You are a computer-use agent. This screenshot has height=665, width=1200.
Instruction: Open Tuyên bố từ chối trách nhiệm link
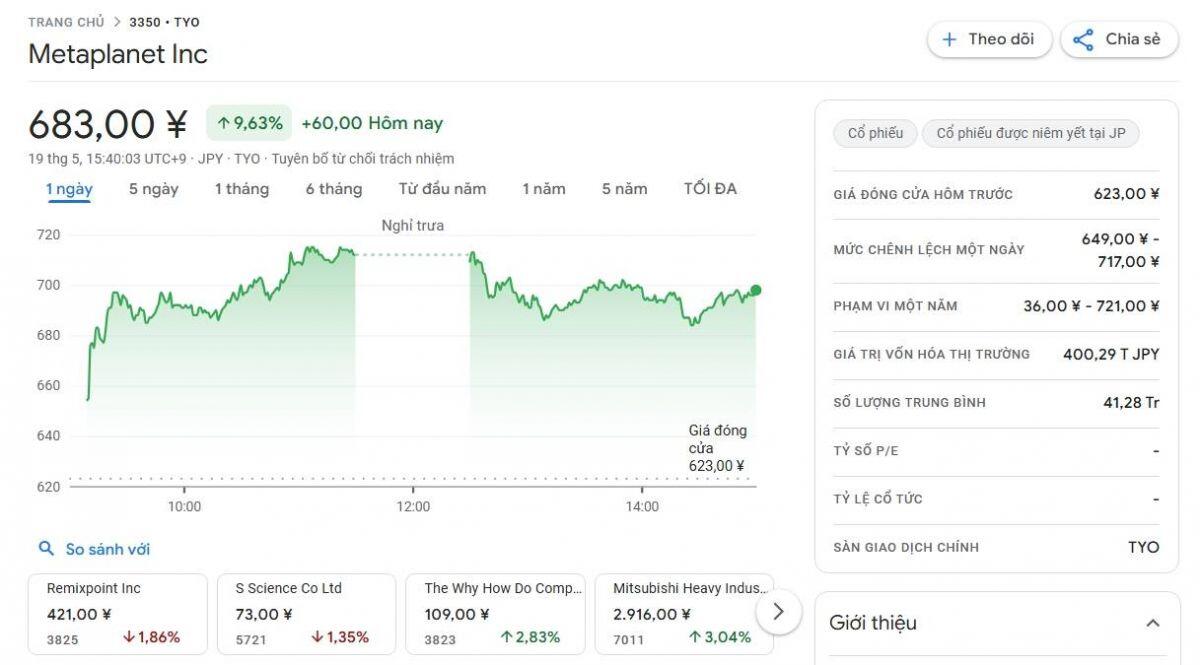(363, 158)
